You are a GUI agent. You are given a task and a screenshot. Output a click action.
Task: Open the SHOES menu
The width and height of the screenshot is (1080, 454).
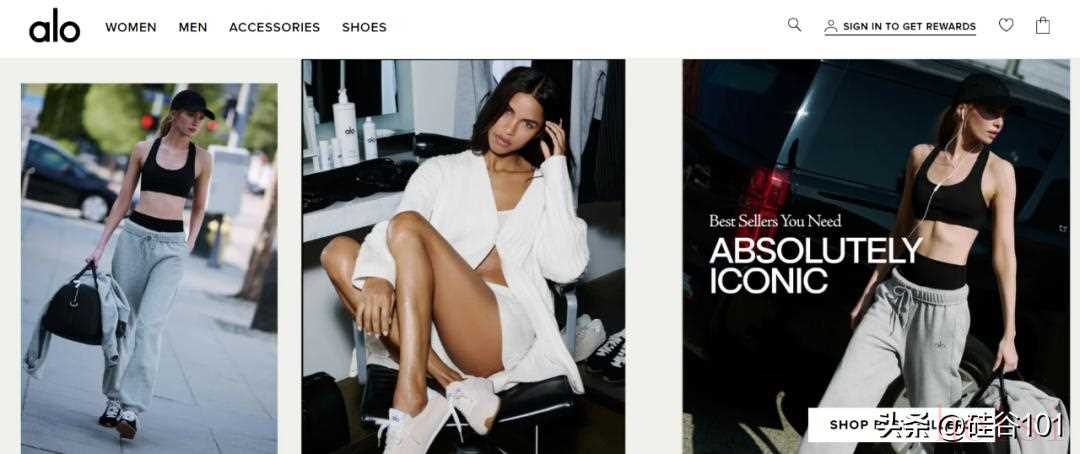[x=364, y=28]
